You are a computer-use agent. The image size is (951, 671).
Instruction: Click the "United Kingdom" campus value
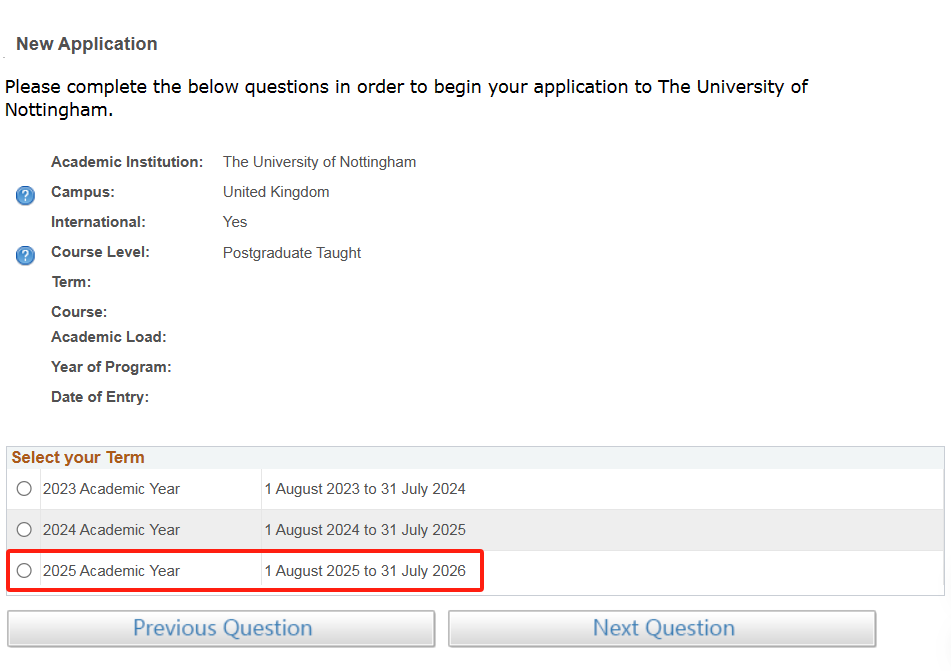pyautogui.click(x=276, y=192)
